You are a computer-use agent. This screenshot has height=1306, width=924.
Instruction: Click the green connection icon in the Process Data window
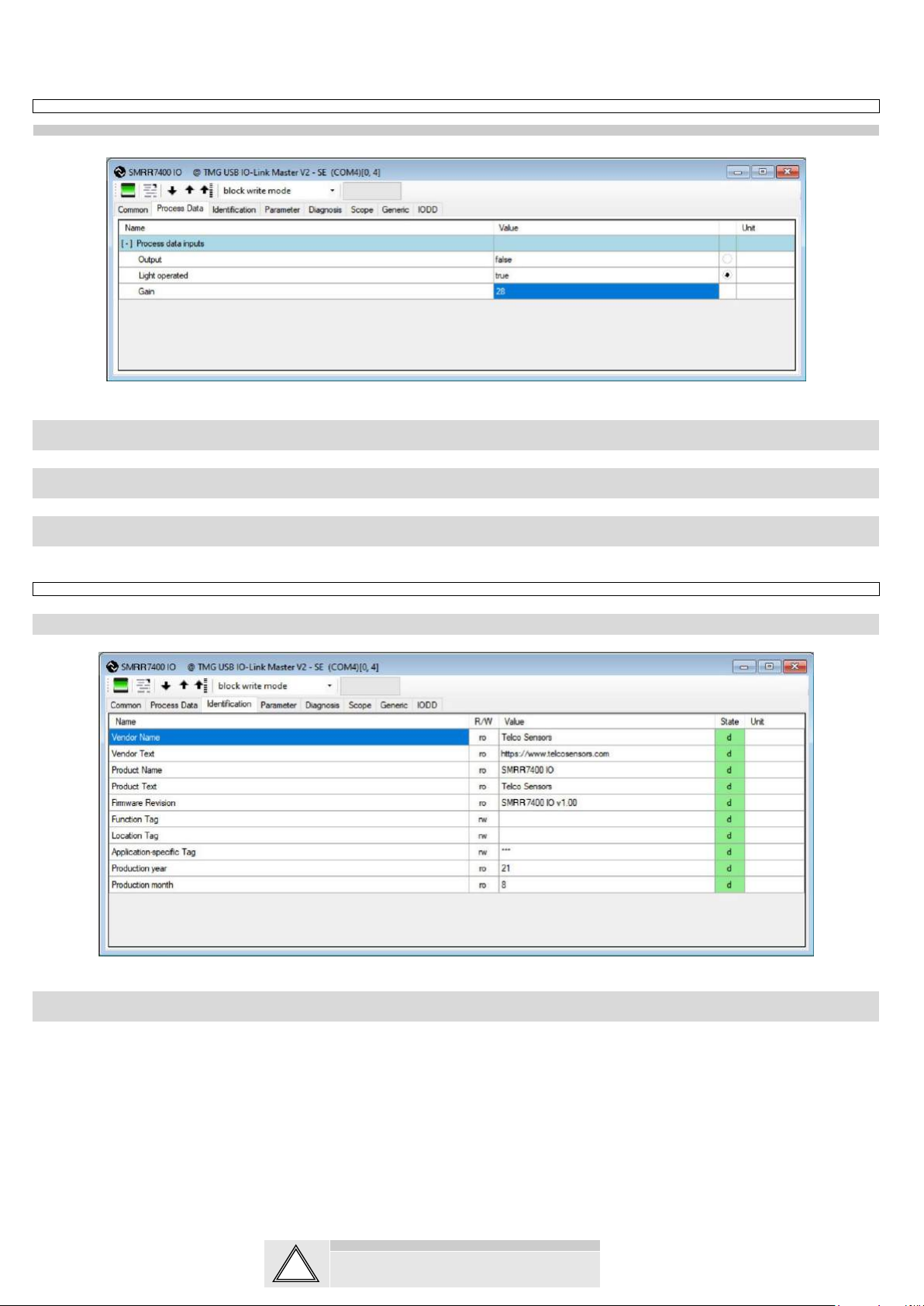[x=128, y=191]
